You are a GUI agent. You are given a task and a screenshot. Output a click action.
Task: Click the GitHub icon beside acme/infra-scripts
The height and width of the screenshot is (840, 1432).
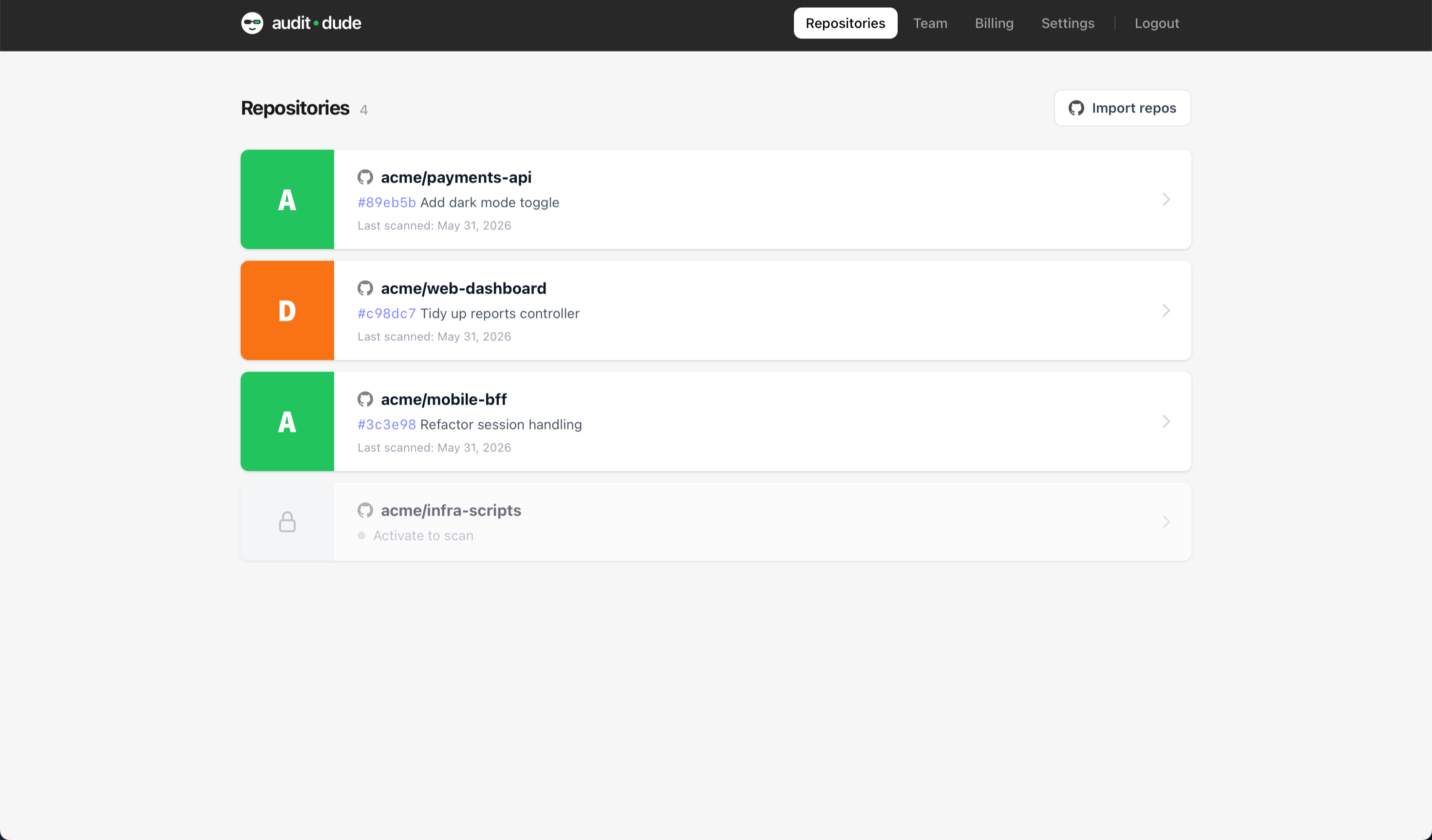click(x=365, y=511)
